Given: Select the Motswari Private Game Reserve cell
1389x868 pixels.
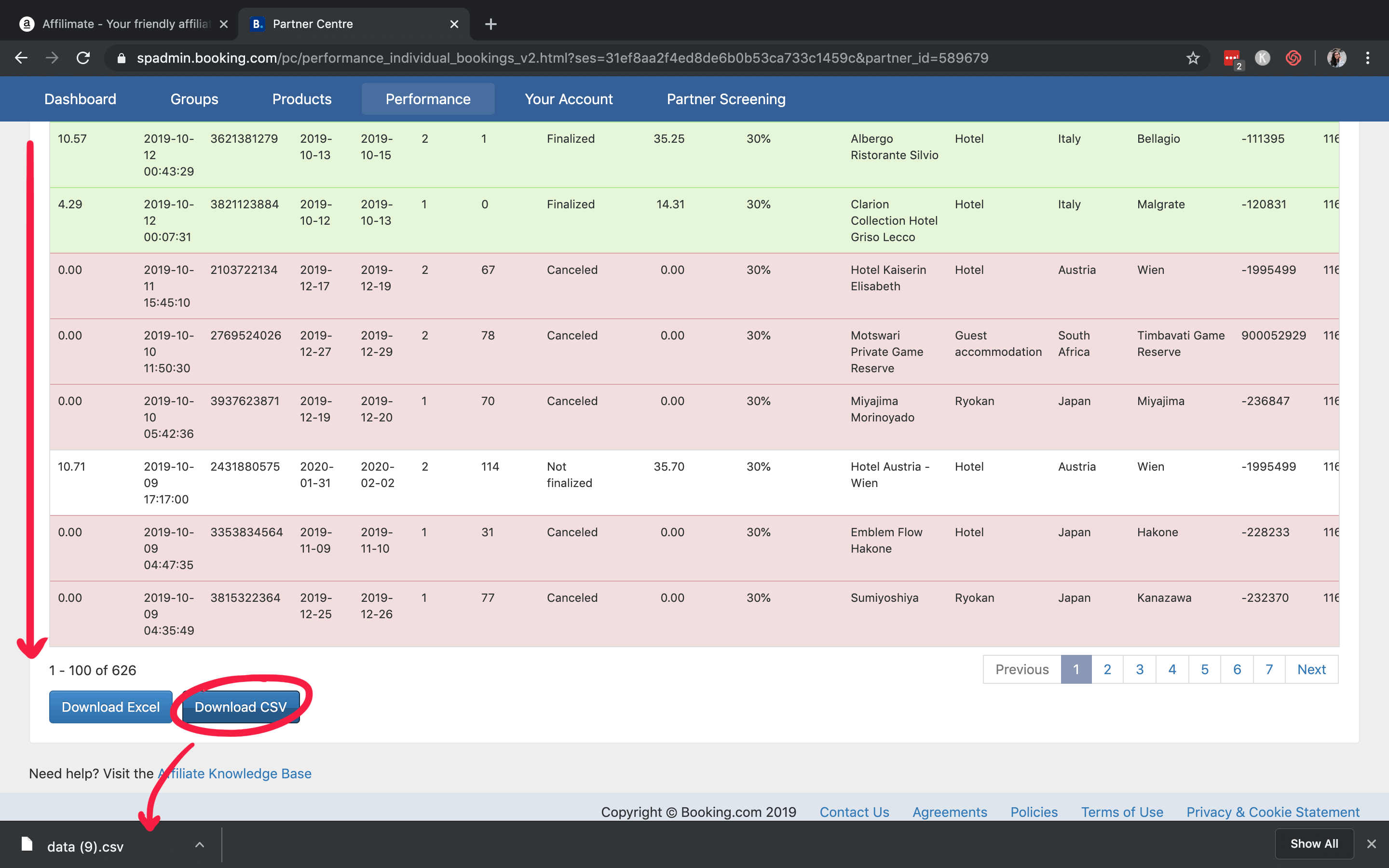Looking at the screenshot, I should tap(887, 352).
